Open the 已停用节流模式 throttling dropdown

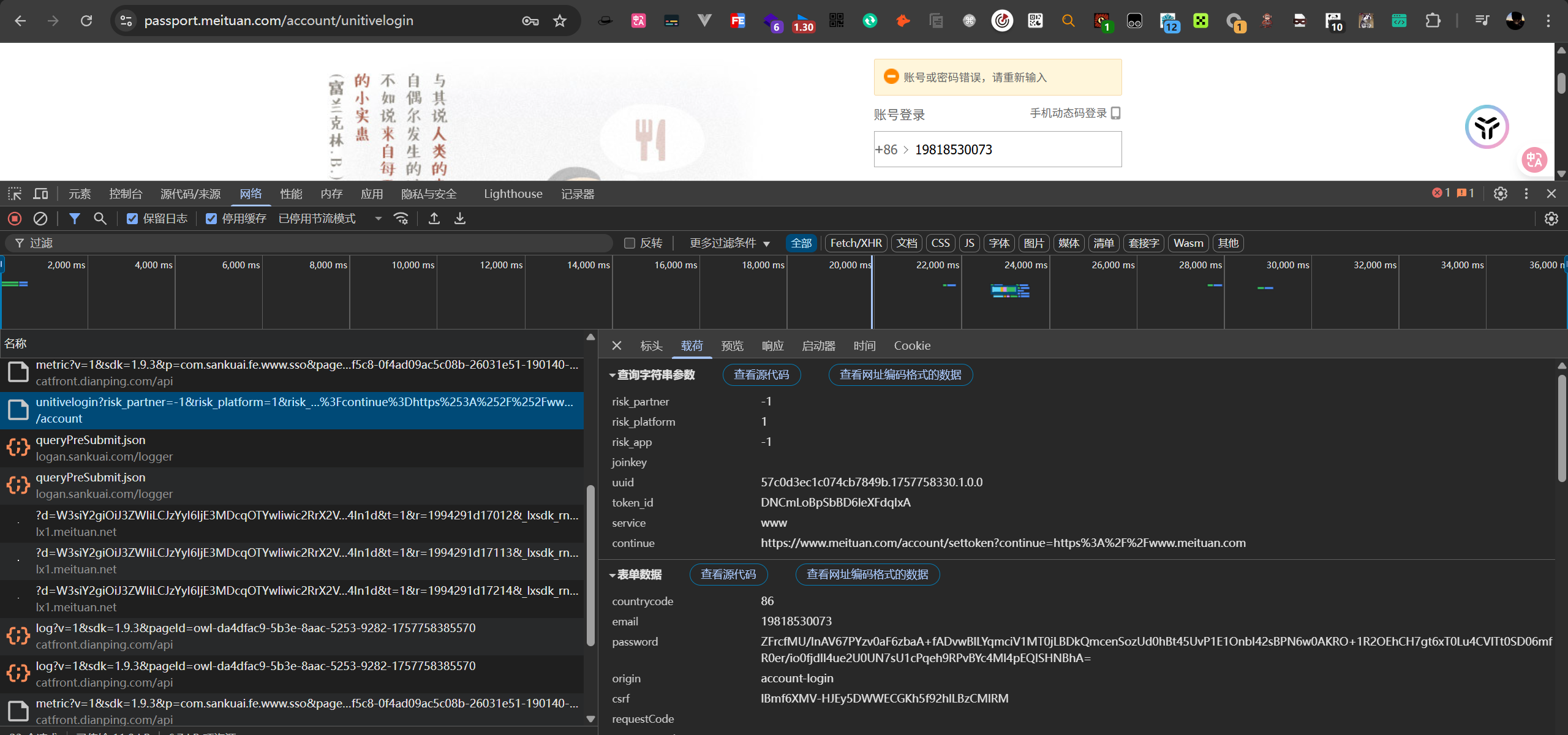[330, 219]
